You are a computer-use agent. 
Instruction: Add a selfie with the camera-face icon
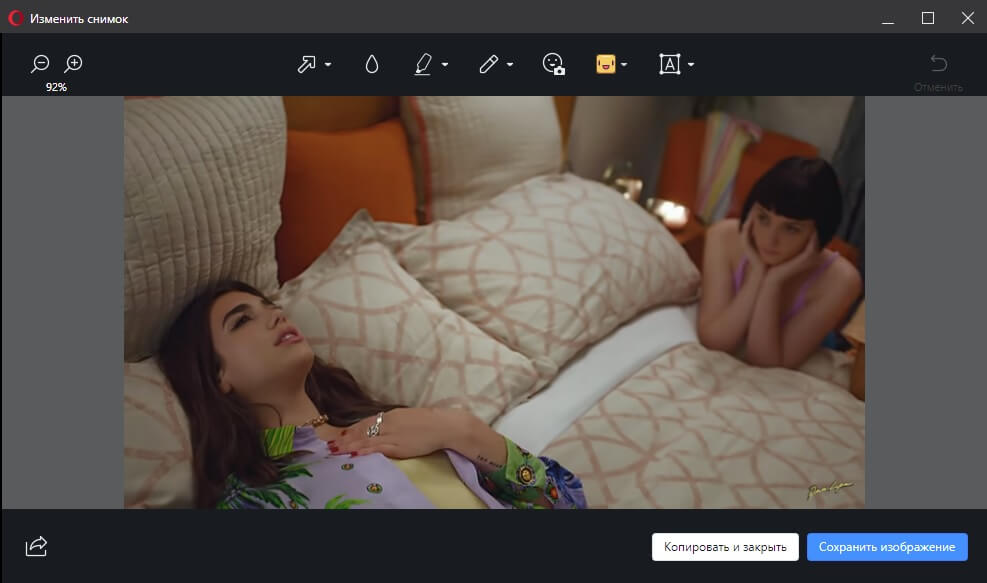(x=553, y=64)
